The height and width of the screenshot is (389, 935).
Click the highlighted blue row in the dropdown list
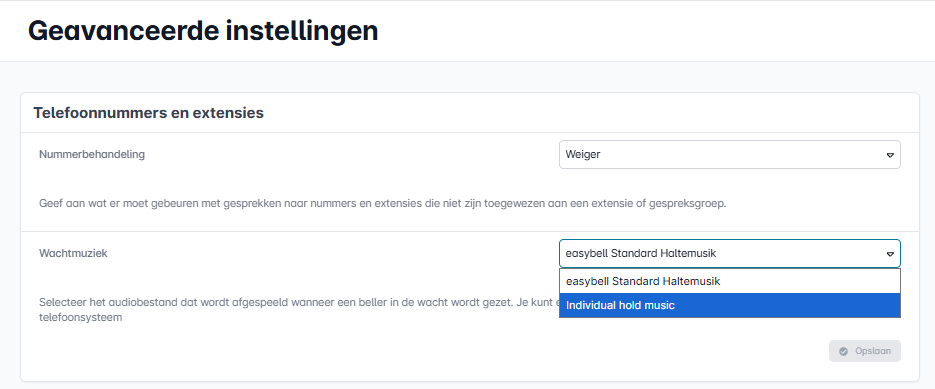(x=729, y=305)
